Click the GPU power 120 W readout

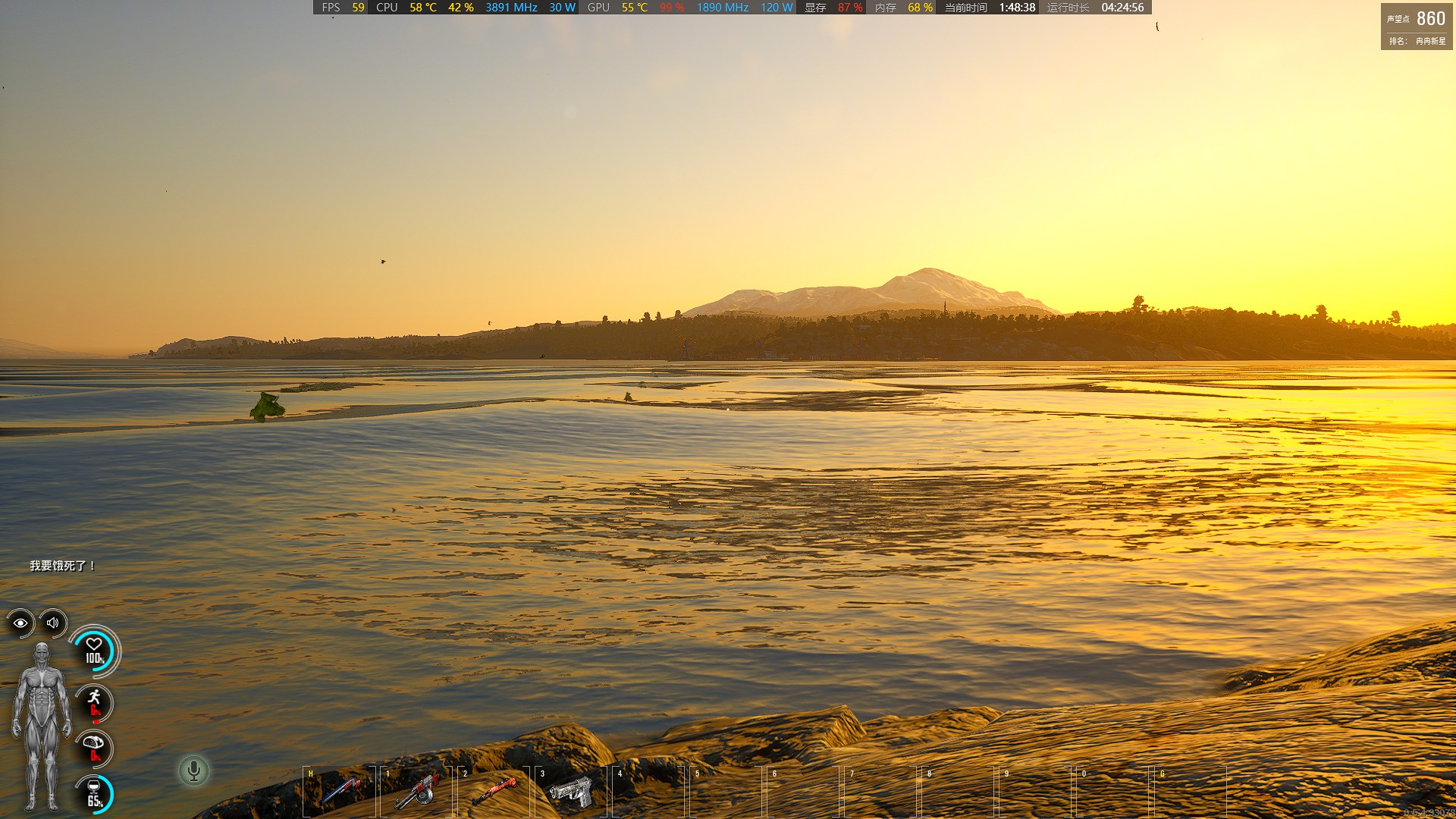click(777, 8)
